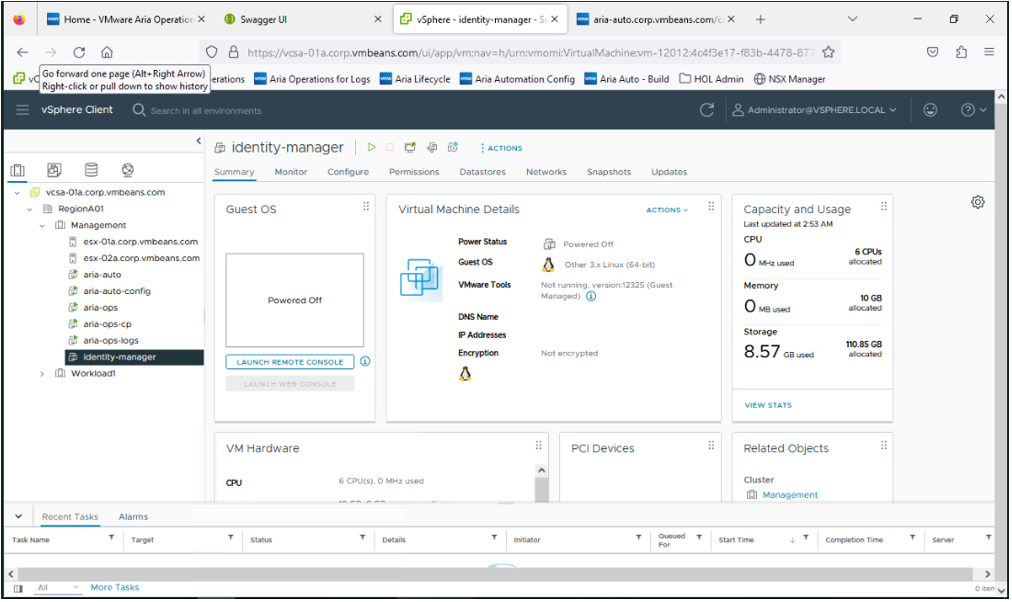Click the Shut Down Guest OS icon

click(x=390, y=147)
